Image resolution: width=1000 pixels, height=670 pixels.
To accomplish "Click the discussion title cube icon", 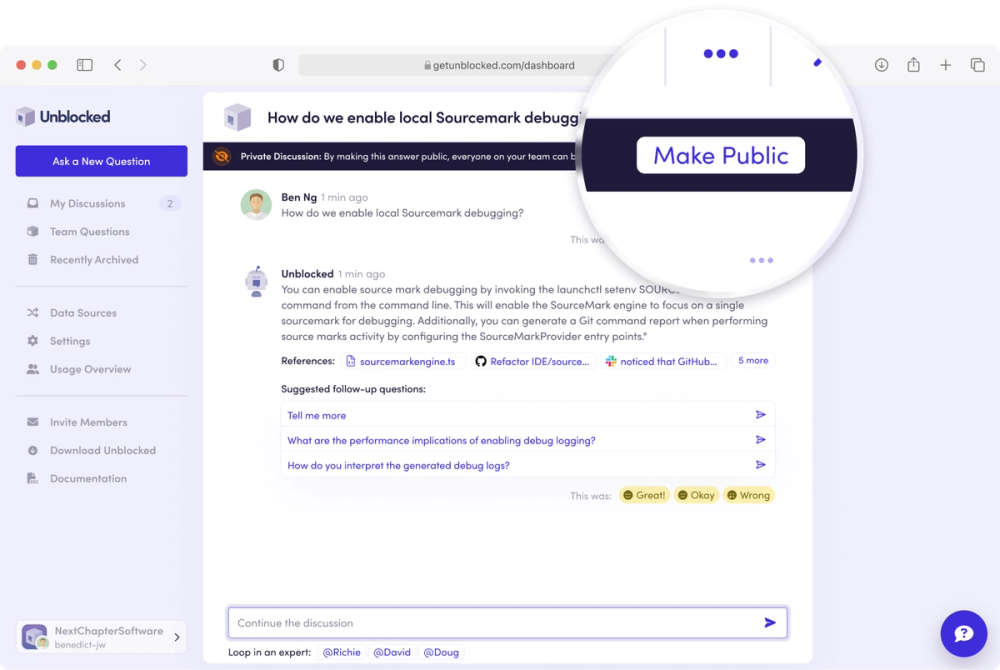I will (x=237, y=117).
